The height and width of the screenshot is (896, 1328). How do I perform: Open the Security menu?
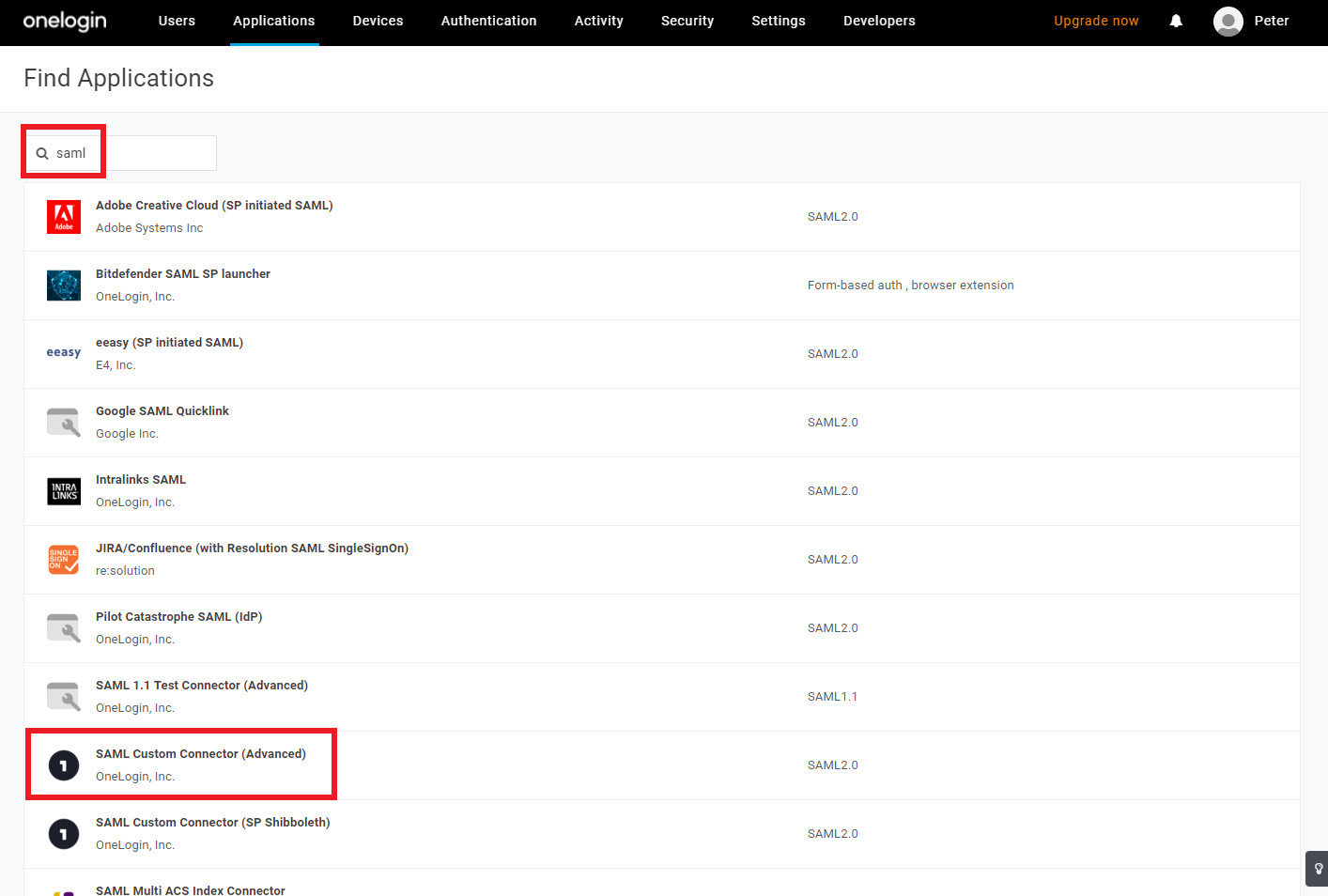[x=687, y=21]
